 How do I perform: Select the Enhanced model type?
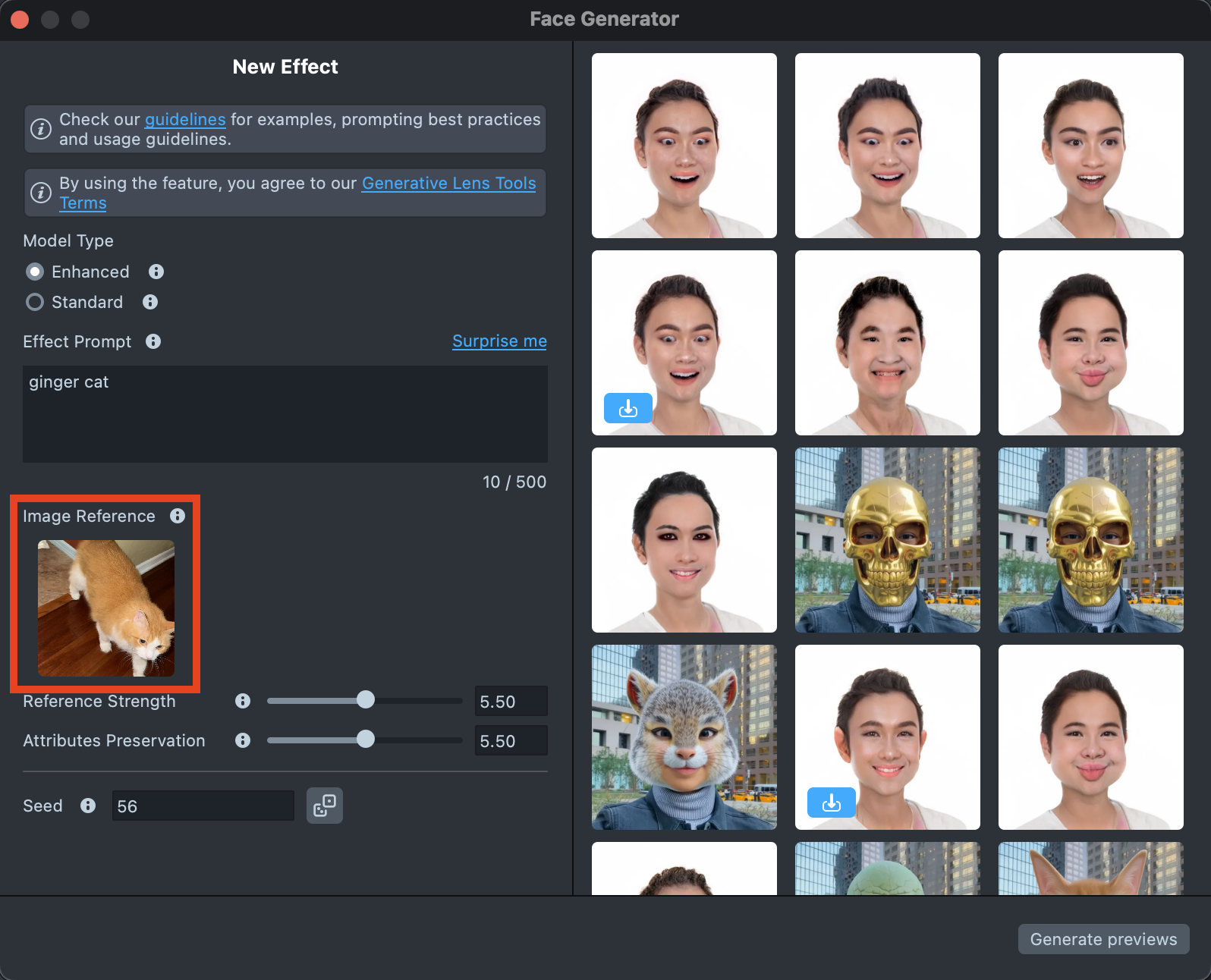35,272
